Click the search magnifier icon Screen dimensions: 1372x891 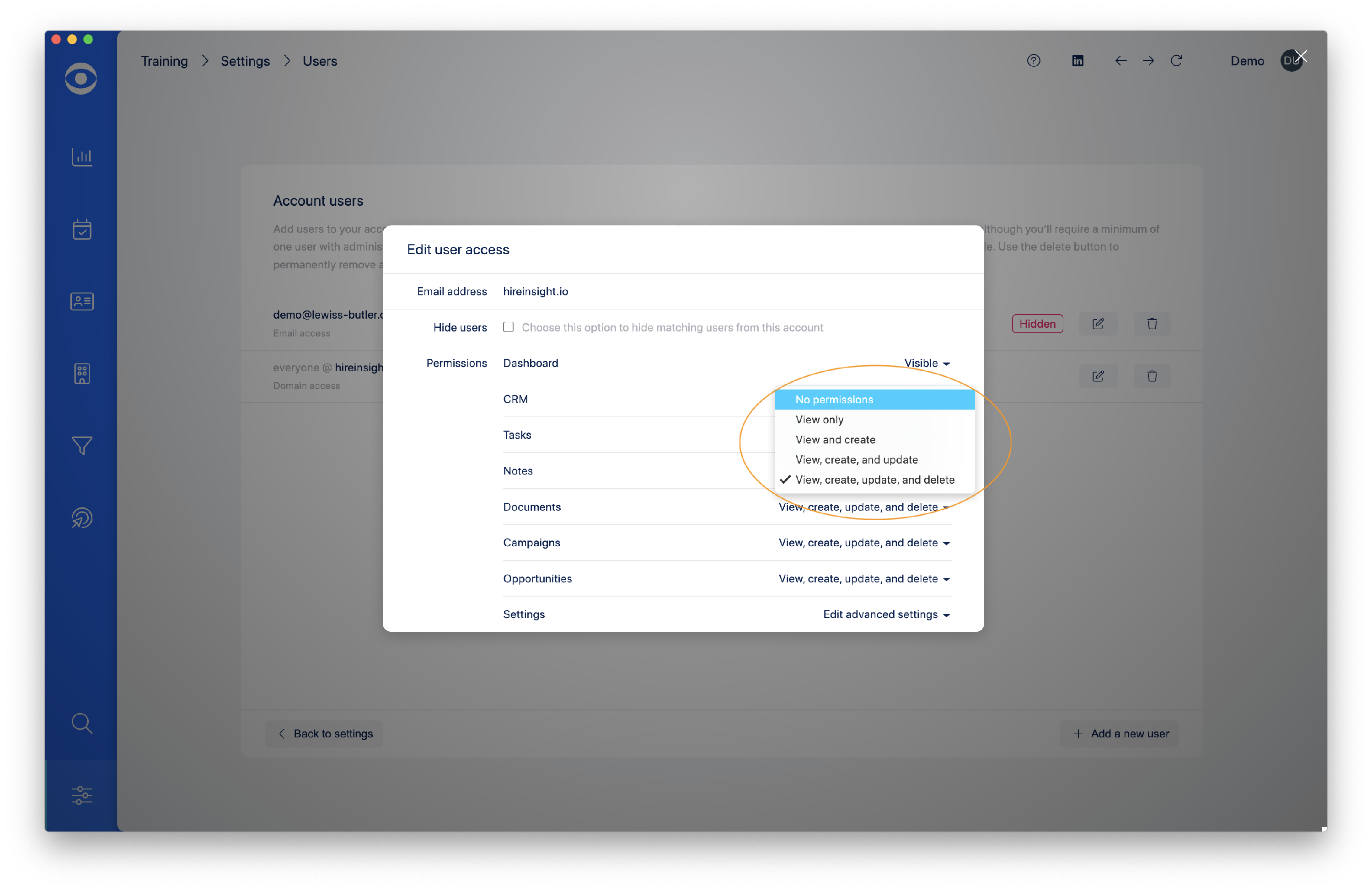click(82, 723)
